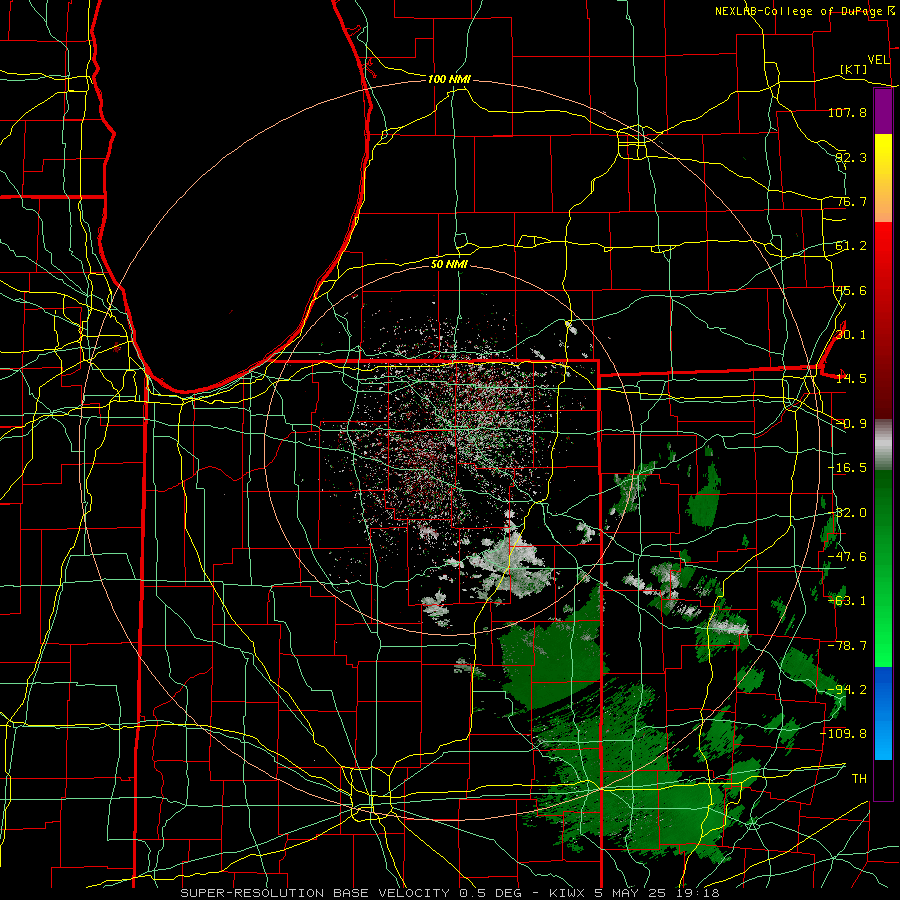Pick the blue band of the velocity scale

pos(883,713)
